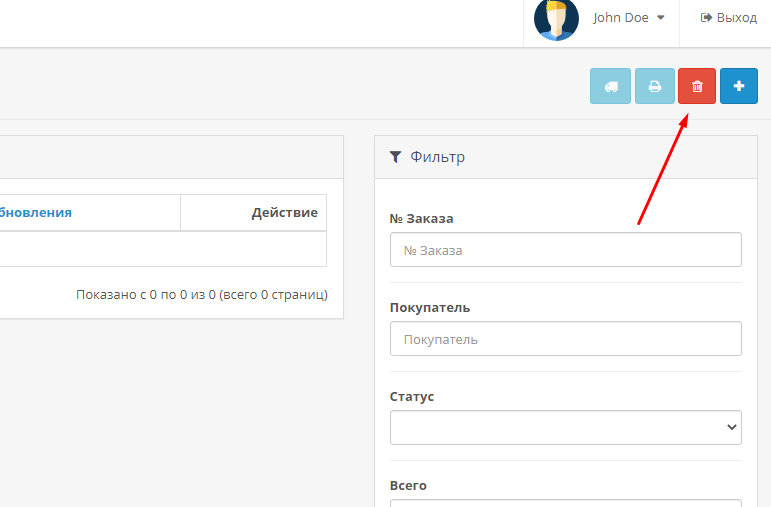Click the blue plus add order button
The image size is (771, 507).
click(x=739, y=86)
